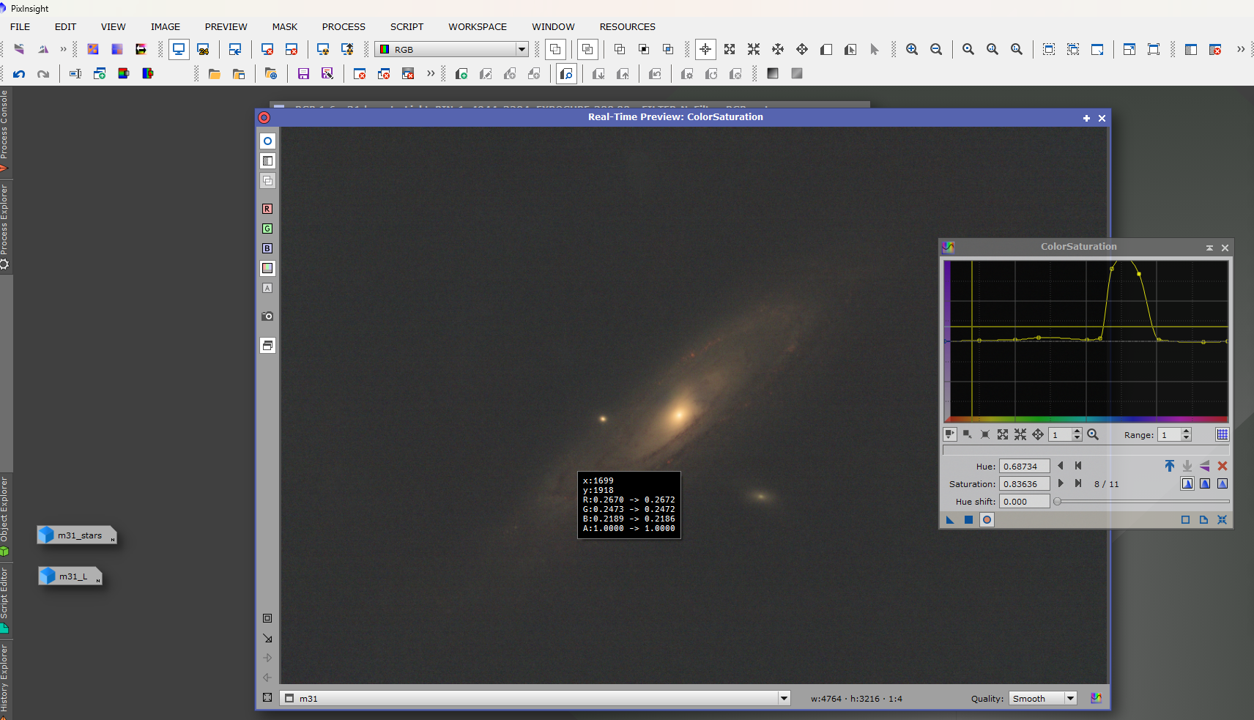Viewport: 1254px width, 720px height.
Task: Toggle the red channel in preview sidebar
Action: click(267, 209)
